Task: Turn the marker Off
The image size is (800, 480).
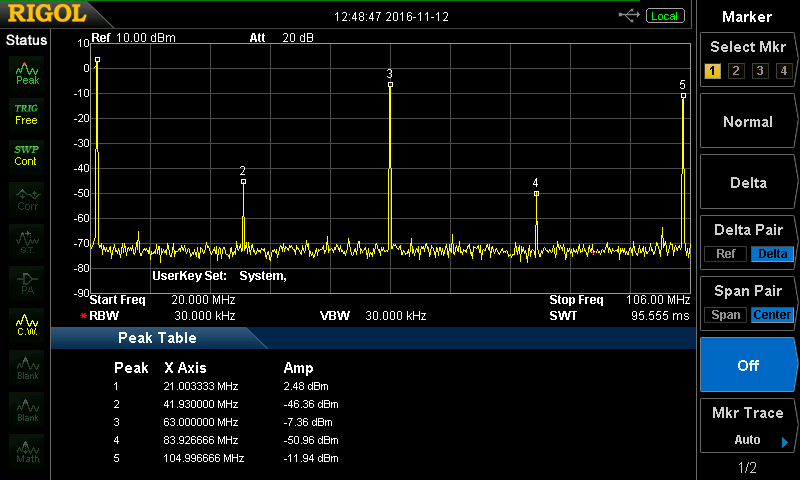Action: pyautogui.click(x=748, y=365)
